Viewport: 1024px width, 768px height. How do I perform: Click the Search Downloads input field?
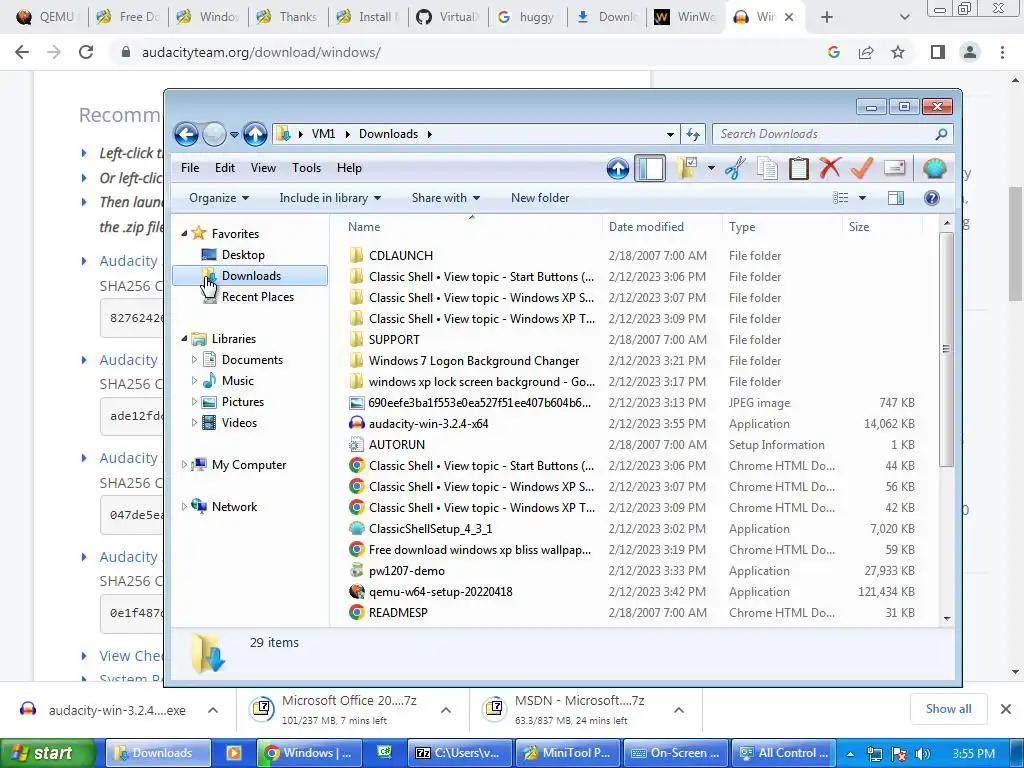825,134
